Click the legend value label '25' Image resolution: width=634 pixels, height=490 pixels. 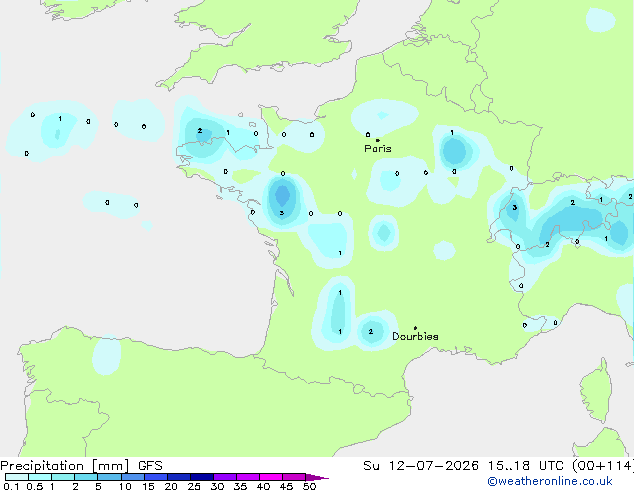click(194, 486)
